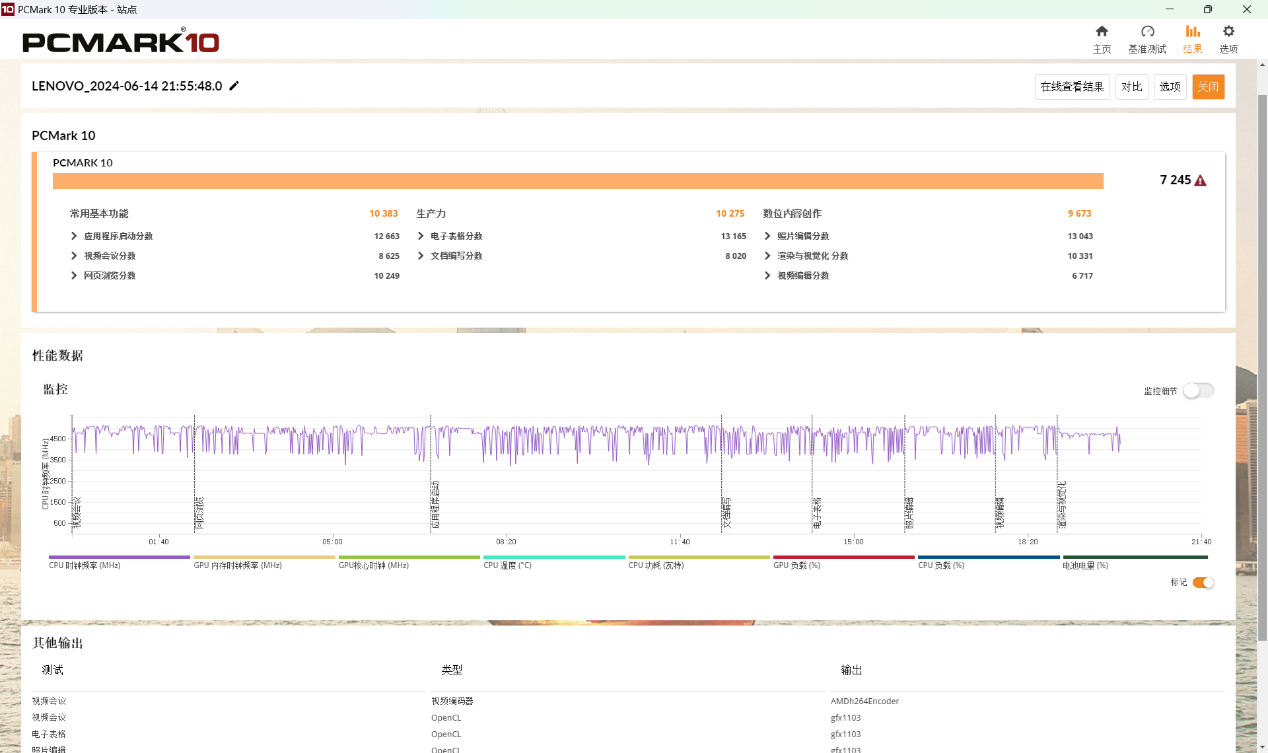Open the 选项 gear icon in top navigation
This screenshot has width=1268, height=753.
tap(1228, 32)
